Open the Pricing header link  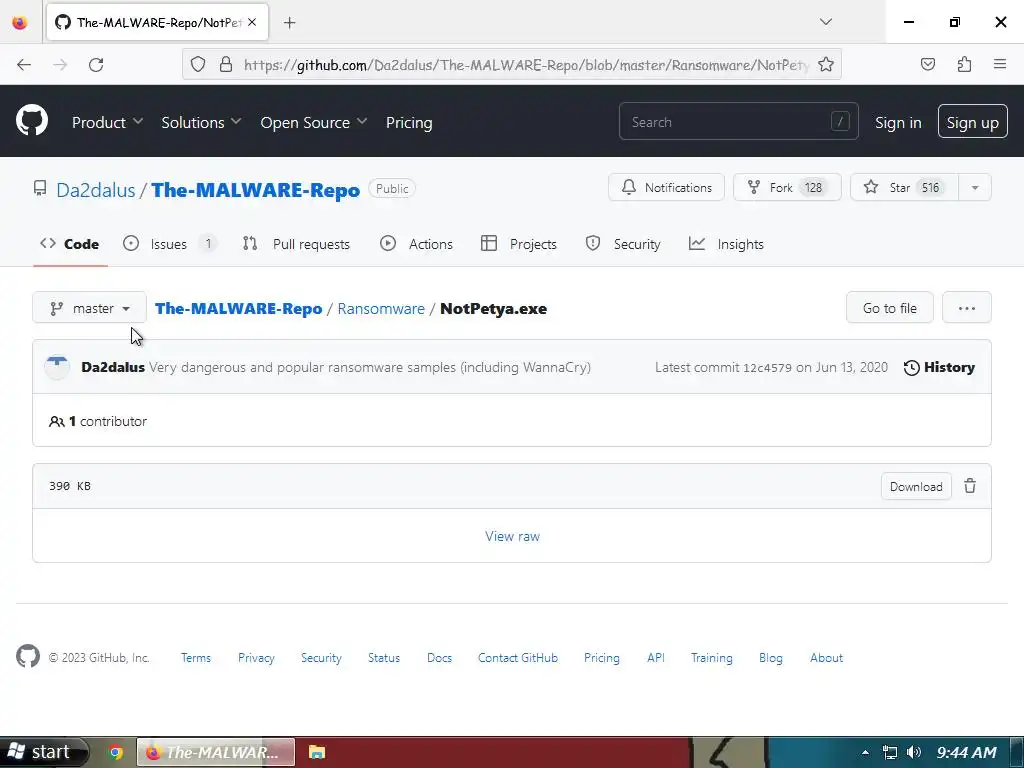[409, 123]
